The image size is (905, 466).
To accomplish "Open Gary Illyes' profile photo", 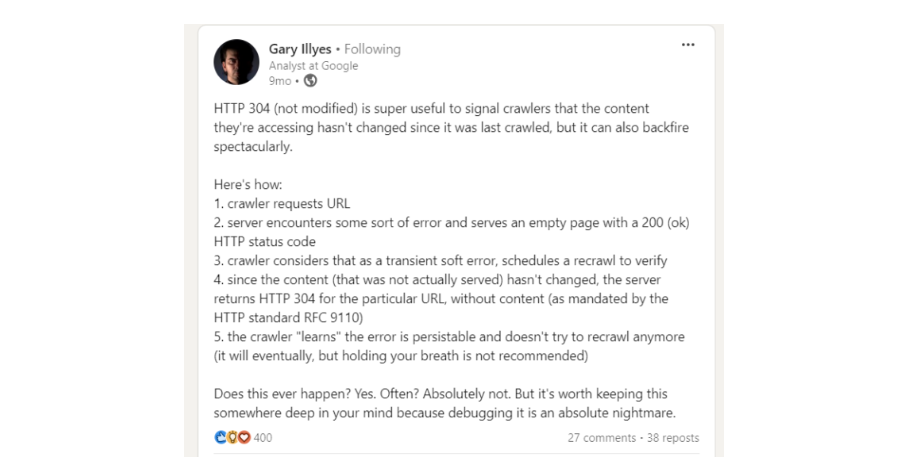I will click(x=236, y=62).
